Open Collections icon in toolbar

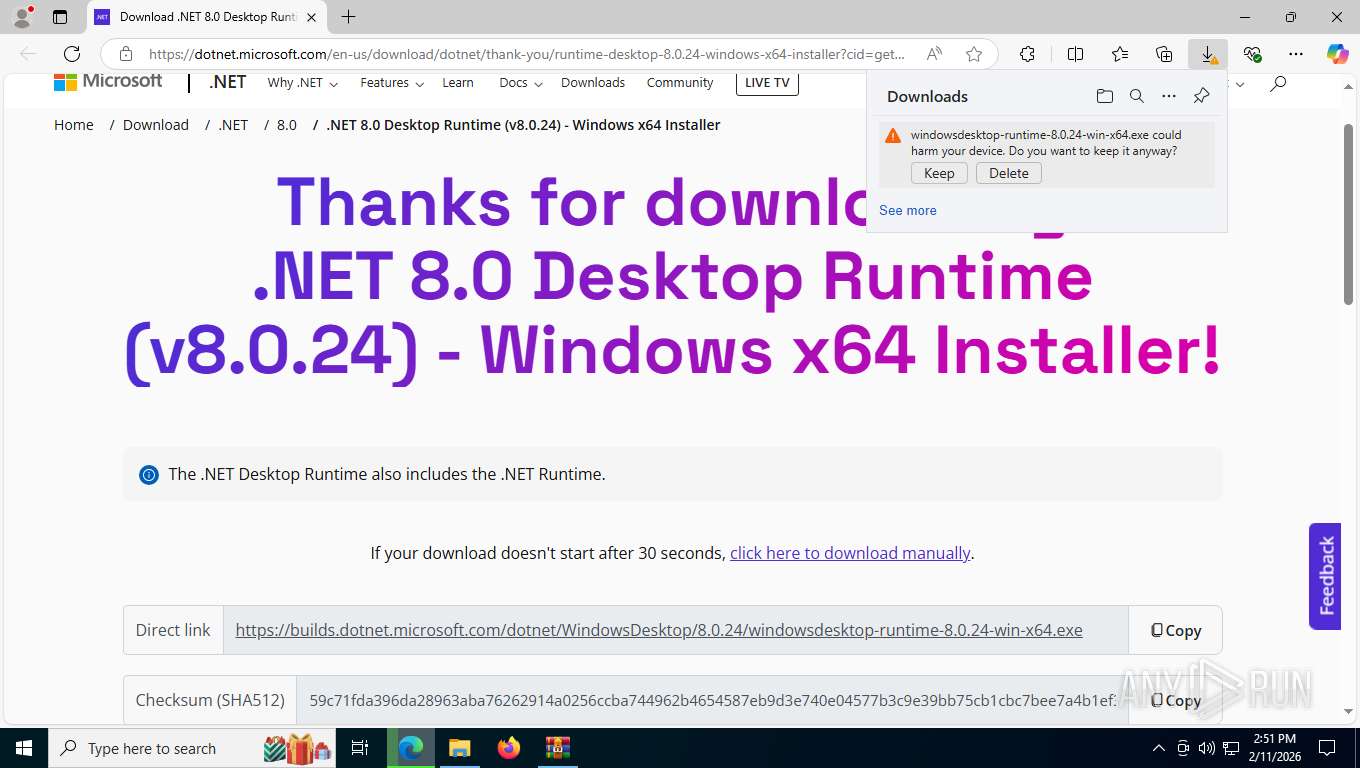coord(1164,54)
